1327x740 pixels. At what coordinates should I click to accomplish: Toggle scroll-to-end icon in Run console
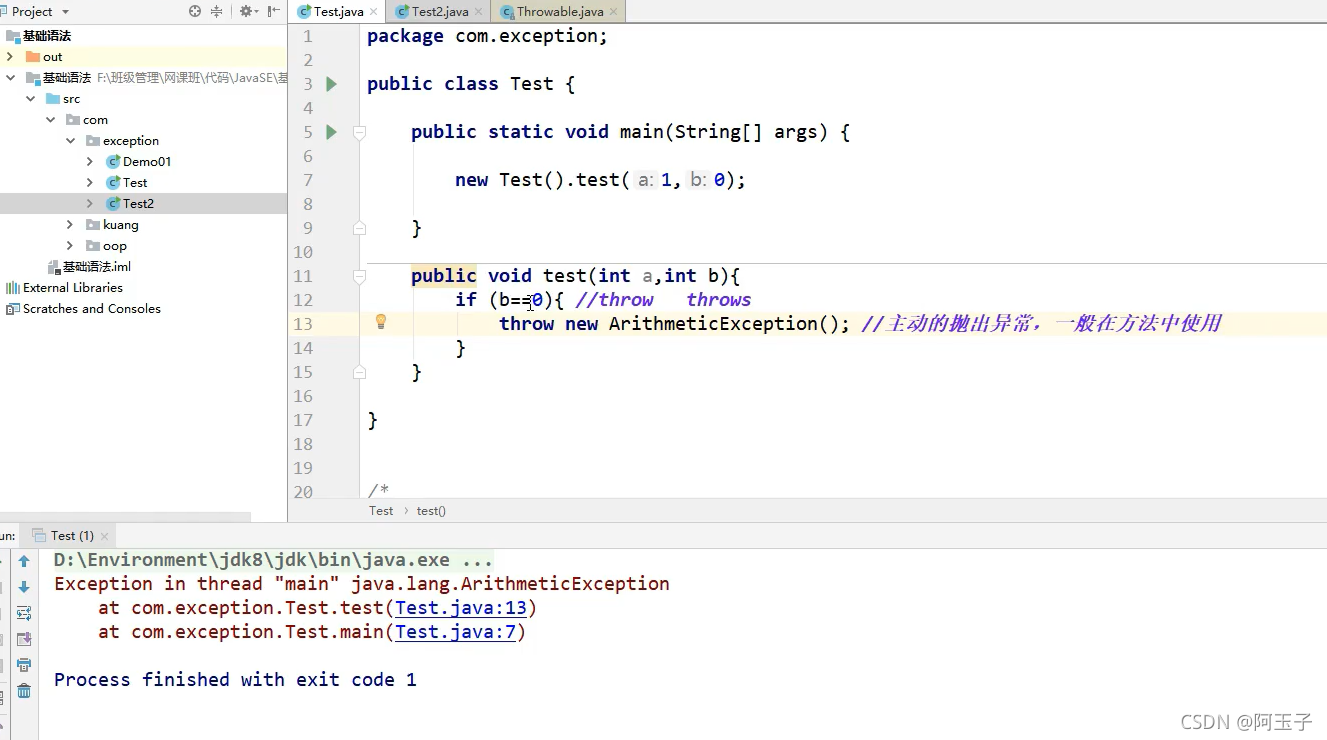coord(24,639)
